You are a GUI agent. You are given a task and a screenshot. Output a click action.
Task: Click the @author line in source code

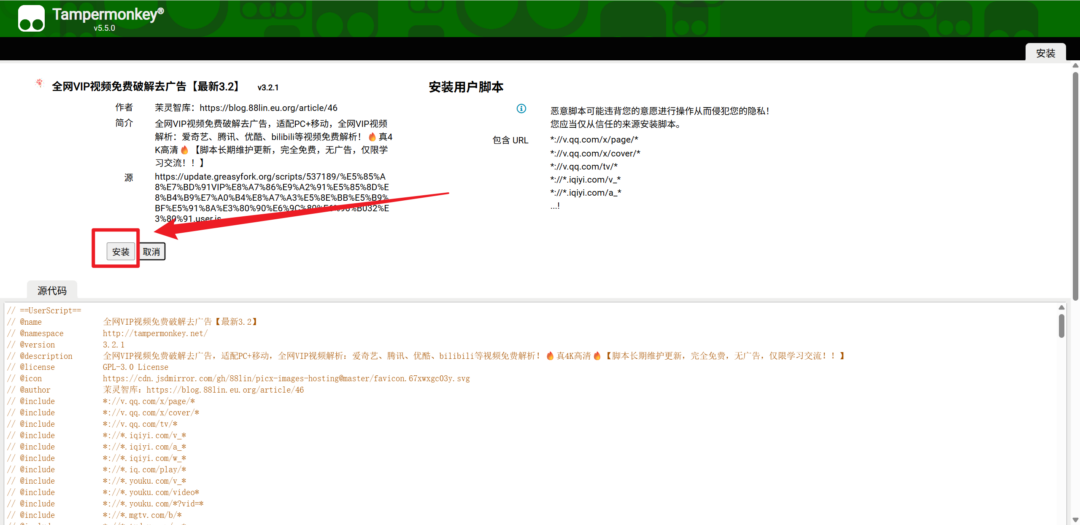click(x=155, y=390)
